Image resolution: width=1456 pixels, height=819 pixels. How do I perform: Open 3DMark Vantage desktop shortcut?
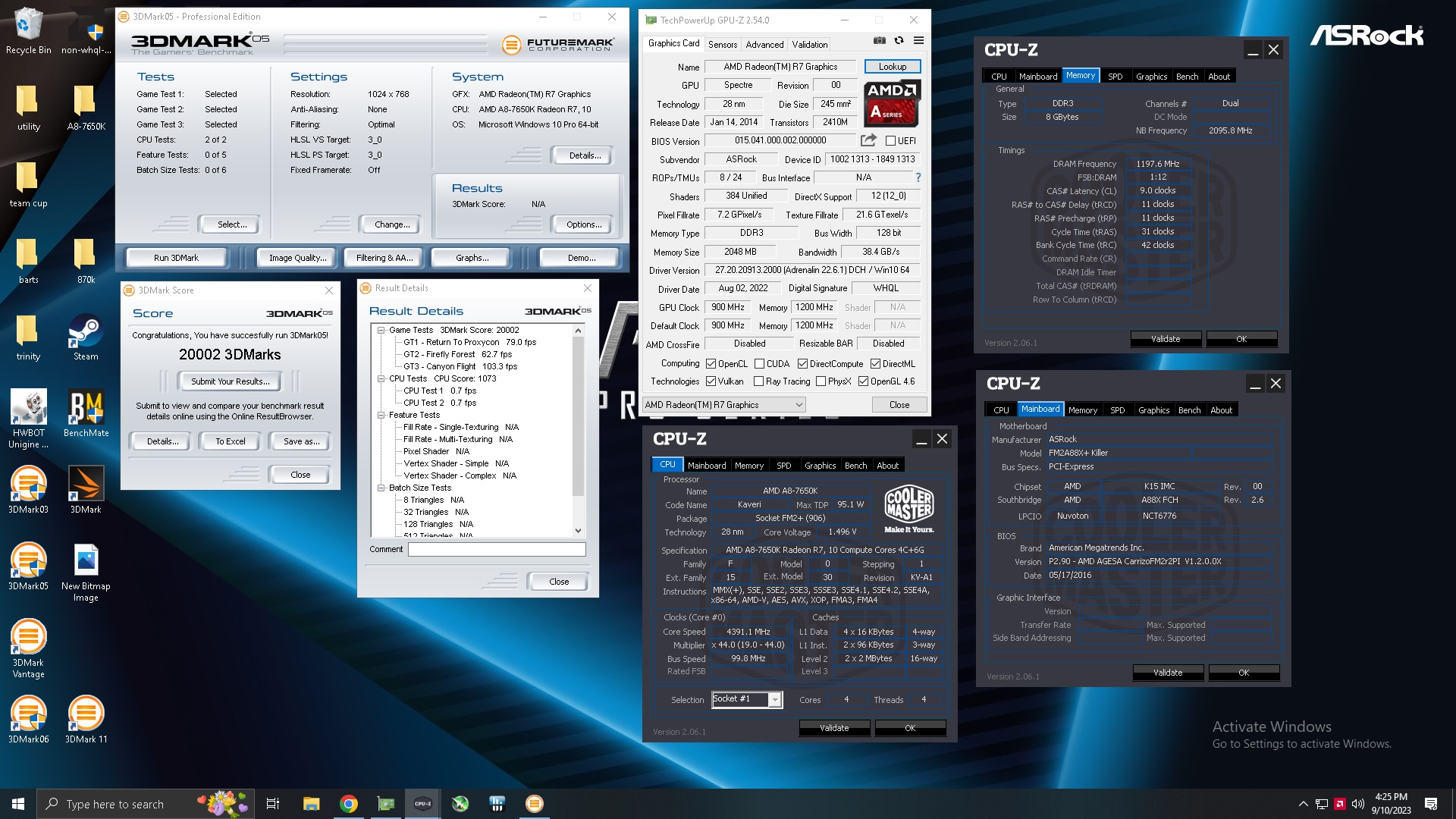point(28,648)
